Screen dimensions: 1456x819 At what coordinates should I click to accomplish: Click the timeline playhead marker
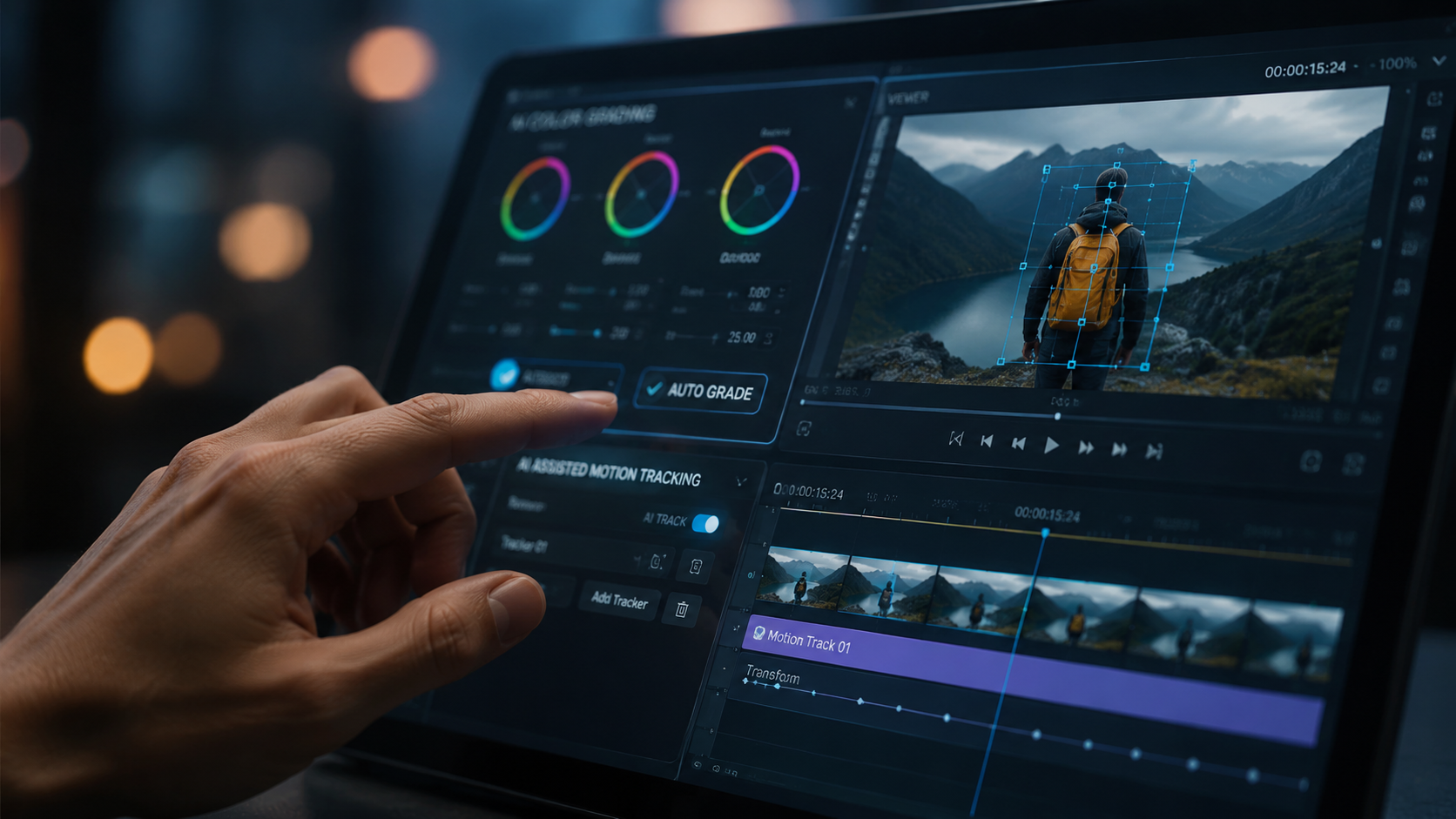point(1045,532)
